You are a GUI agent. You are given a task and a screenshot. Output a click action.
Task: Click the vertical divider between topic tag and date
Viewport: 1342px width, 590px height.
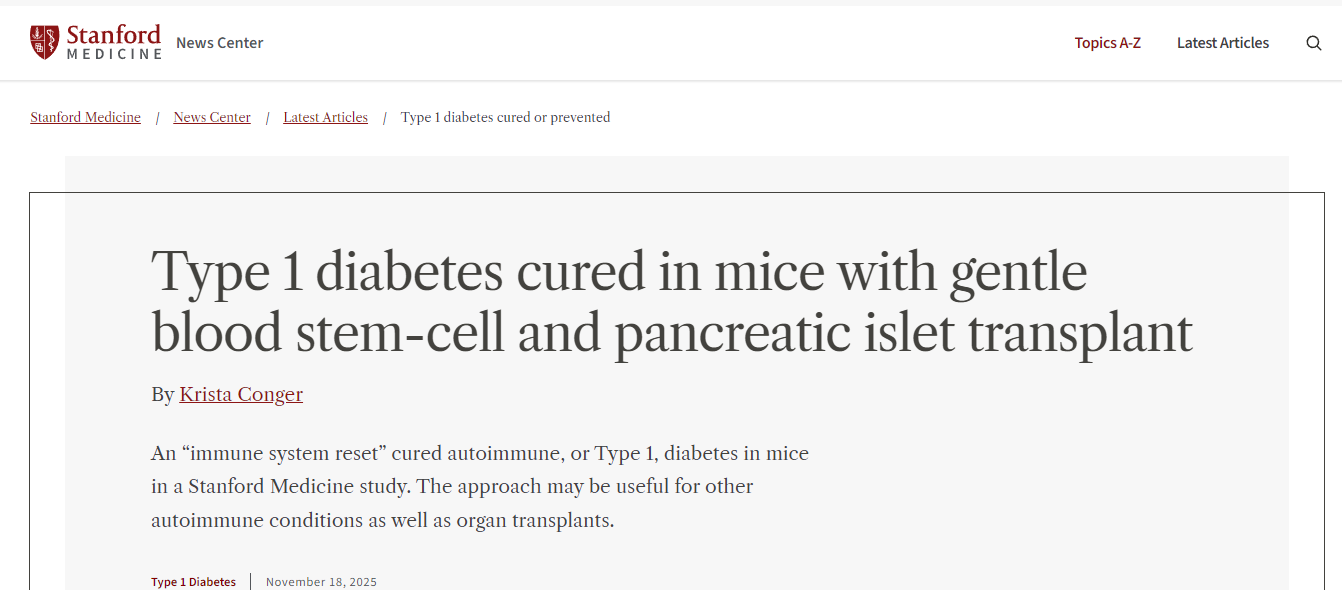point(251,582)
